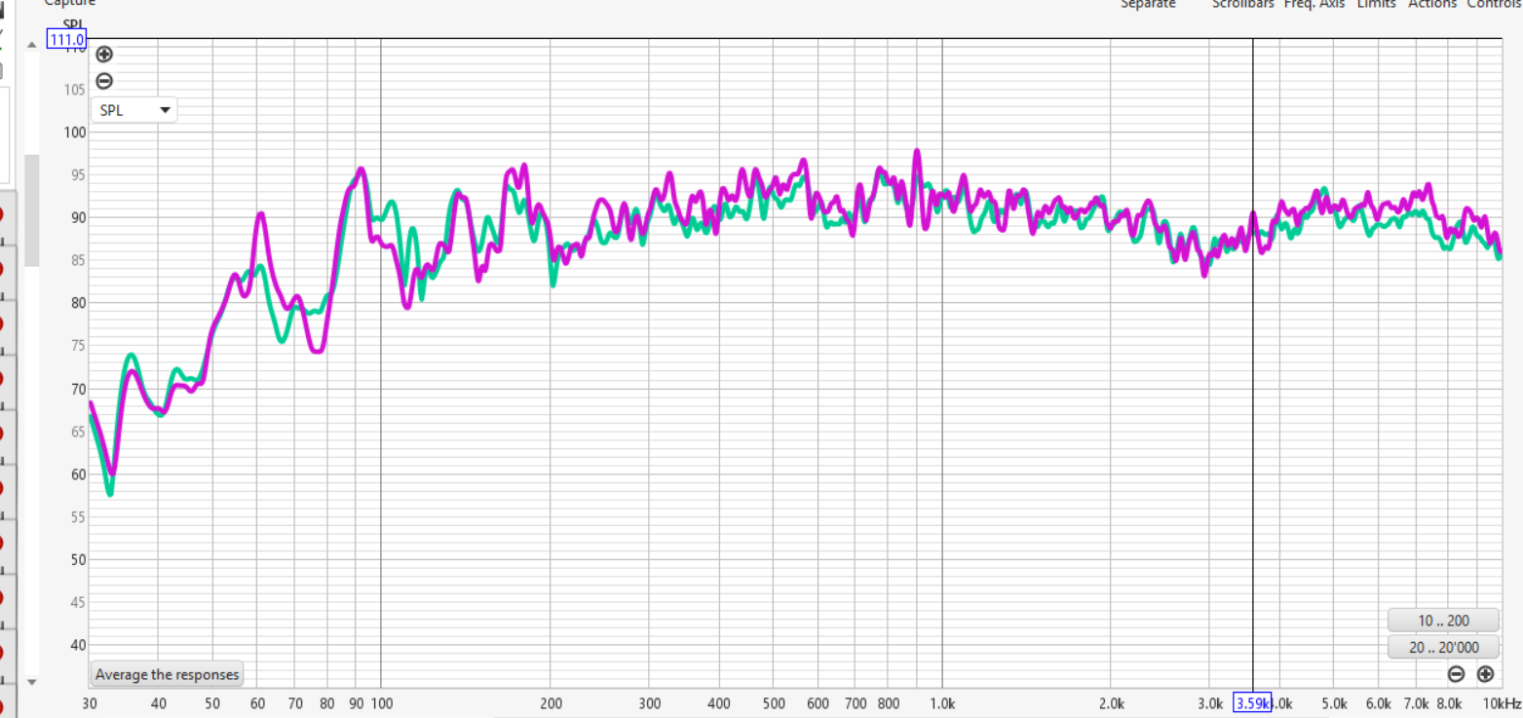Click the Separate toolbar item
This screenshot has width=1523, height=718.
(1148, 5)
